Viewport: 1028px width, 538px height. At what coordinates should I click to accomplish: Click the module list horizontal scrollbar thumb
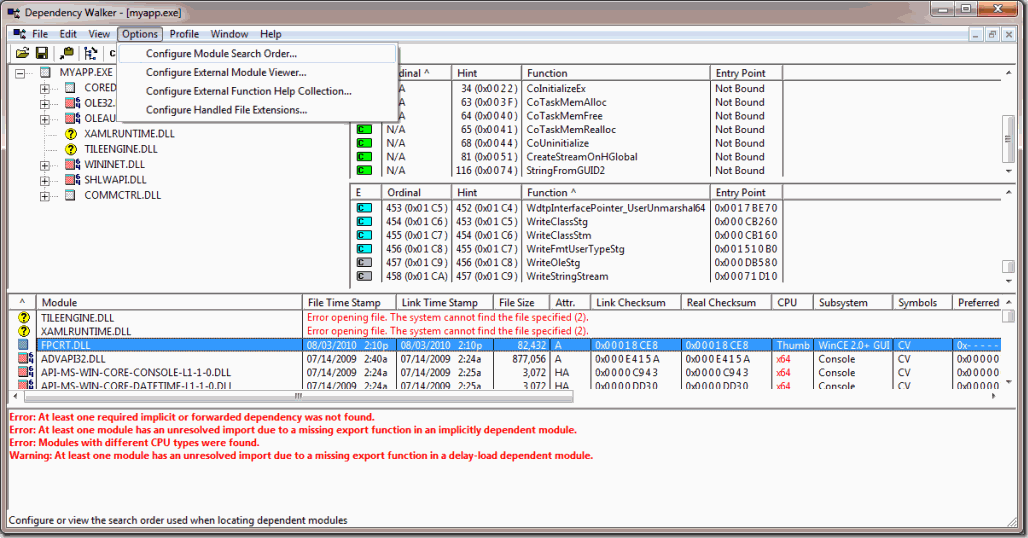pyautogui.click(x=298, y=396)
